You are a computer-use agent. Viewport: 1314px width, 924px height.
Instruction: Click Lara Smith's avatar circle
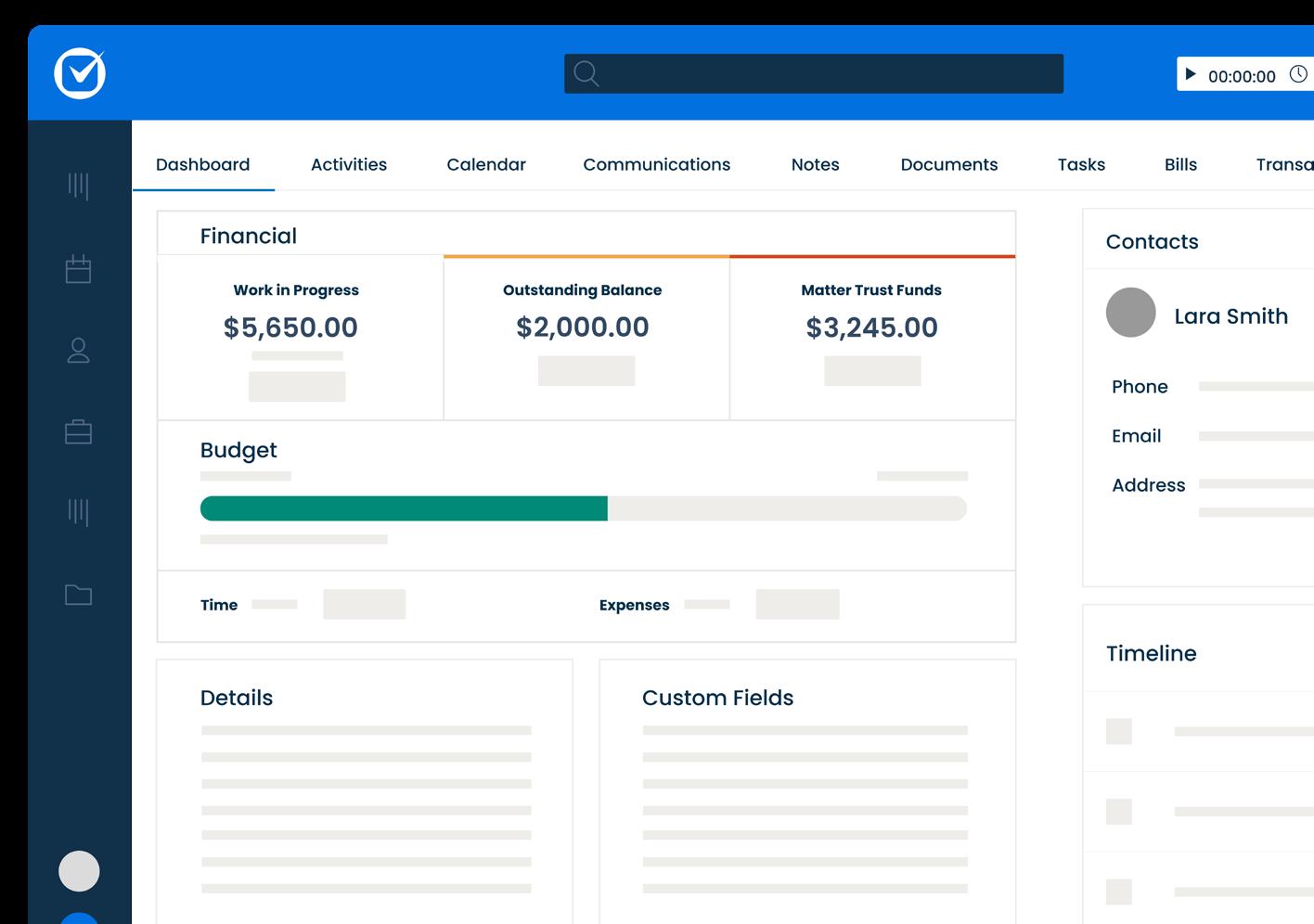pos(1130,312)
